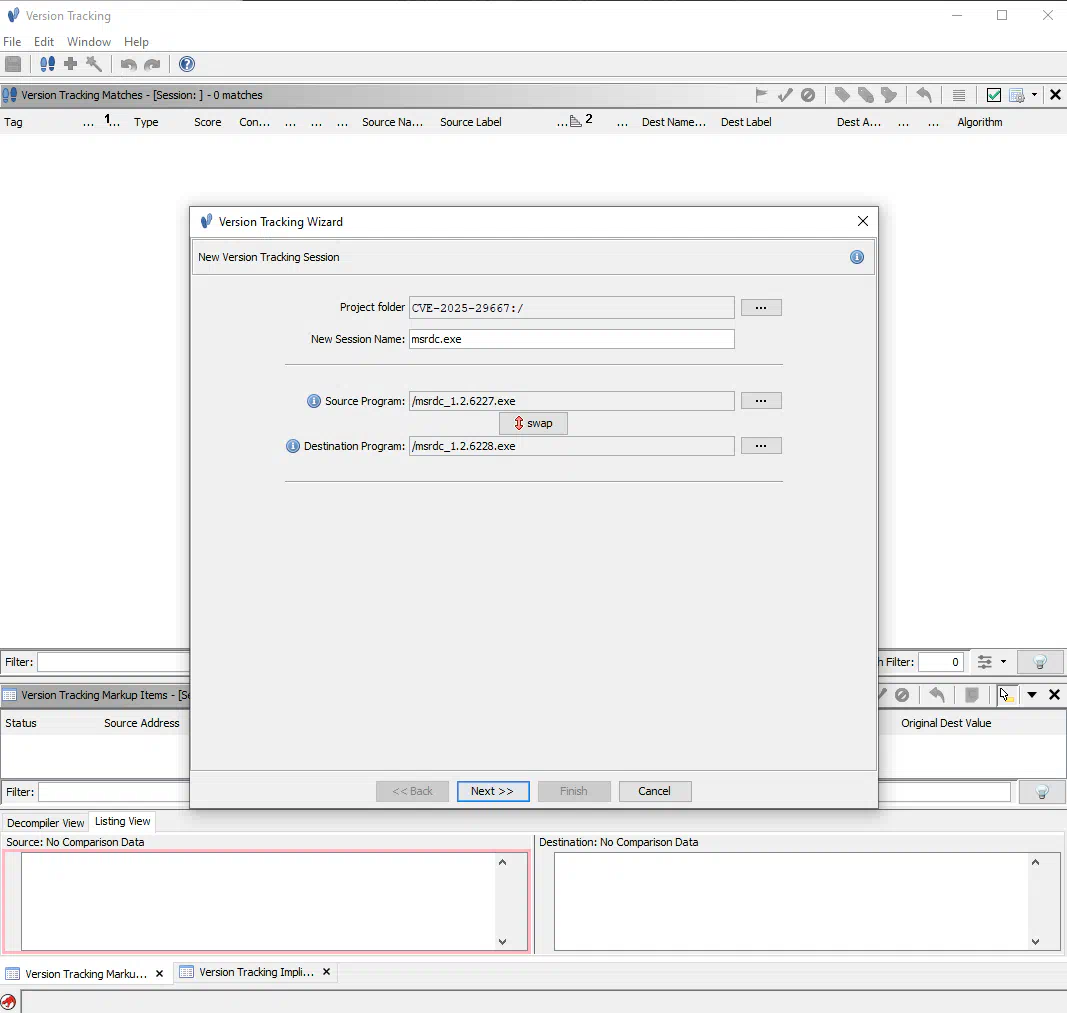Close the Markup Items panel with X
This screenshot has height=1013, width=1067.
click(x=1054, y=695)
